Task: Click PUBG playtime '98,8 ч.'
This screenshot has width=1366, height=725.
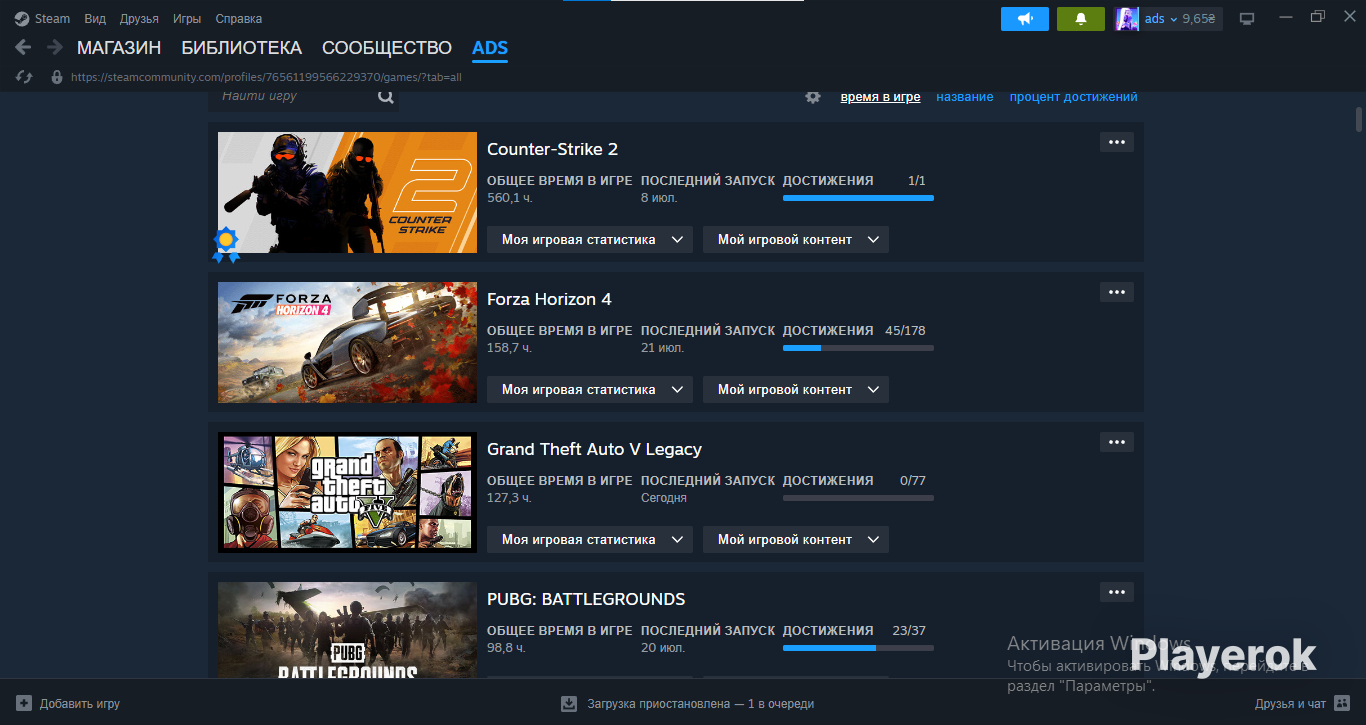Action: click(506, 648)
